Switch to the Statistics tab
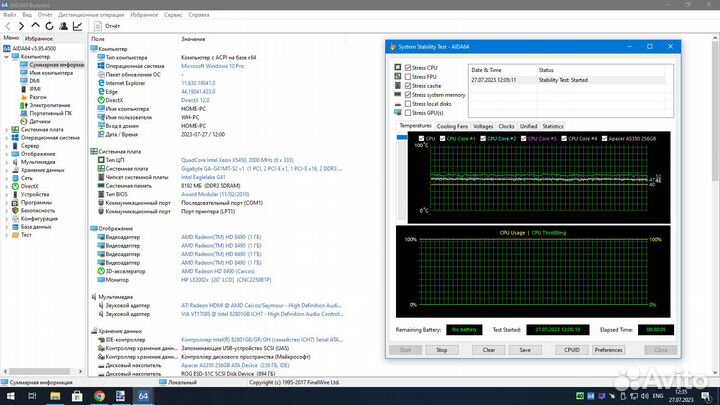 (x=553, y=126)
